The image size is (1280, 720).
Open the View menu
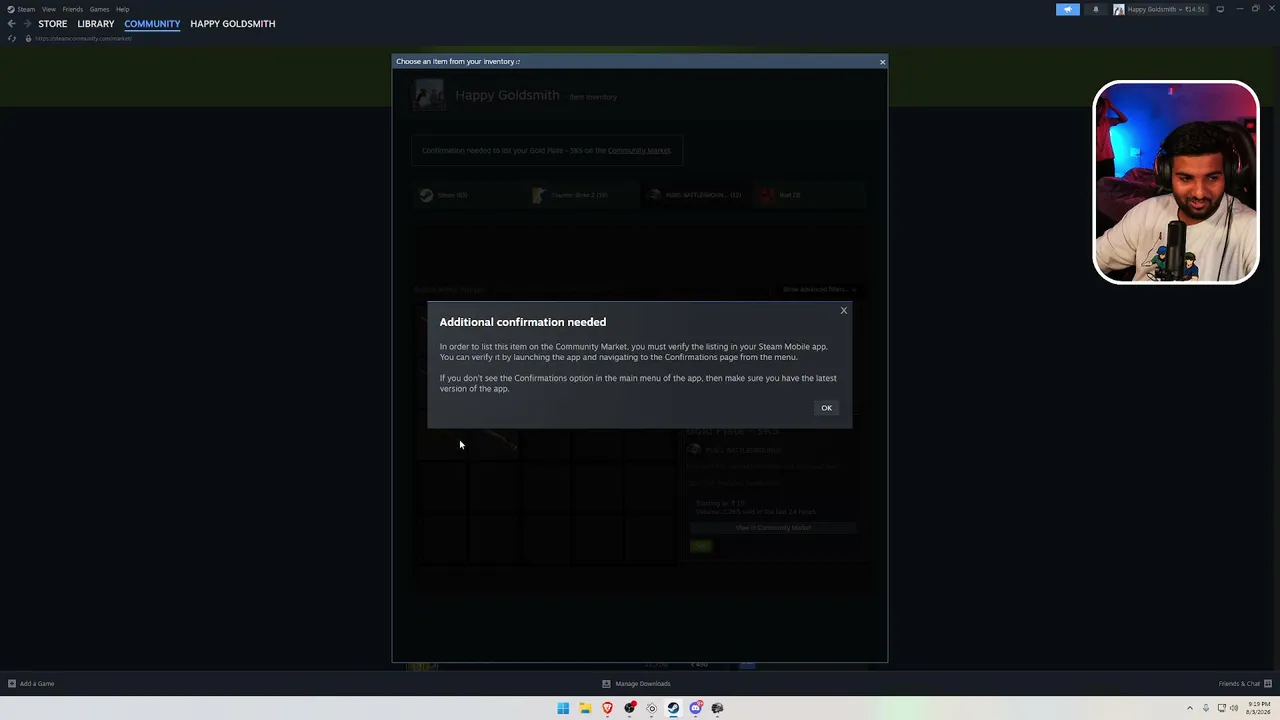48,9
